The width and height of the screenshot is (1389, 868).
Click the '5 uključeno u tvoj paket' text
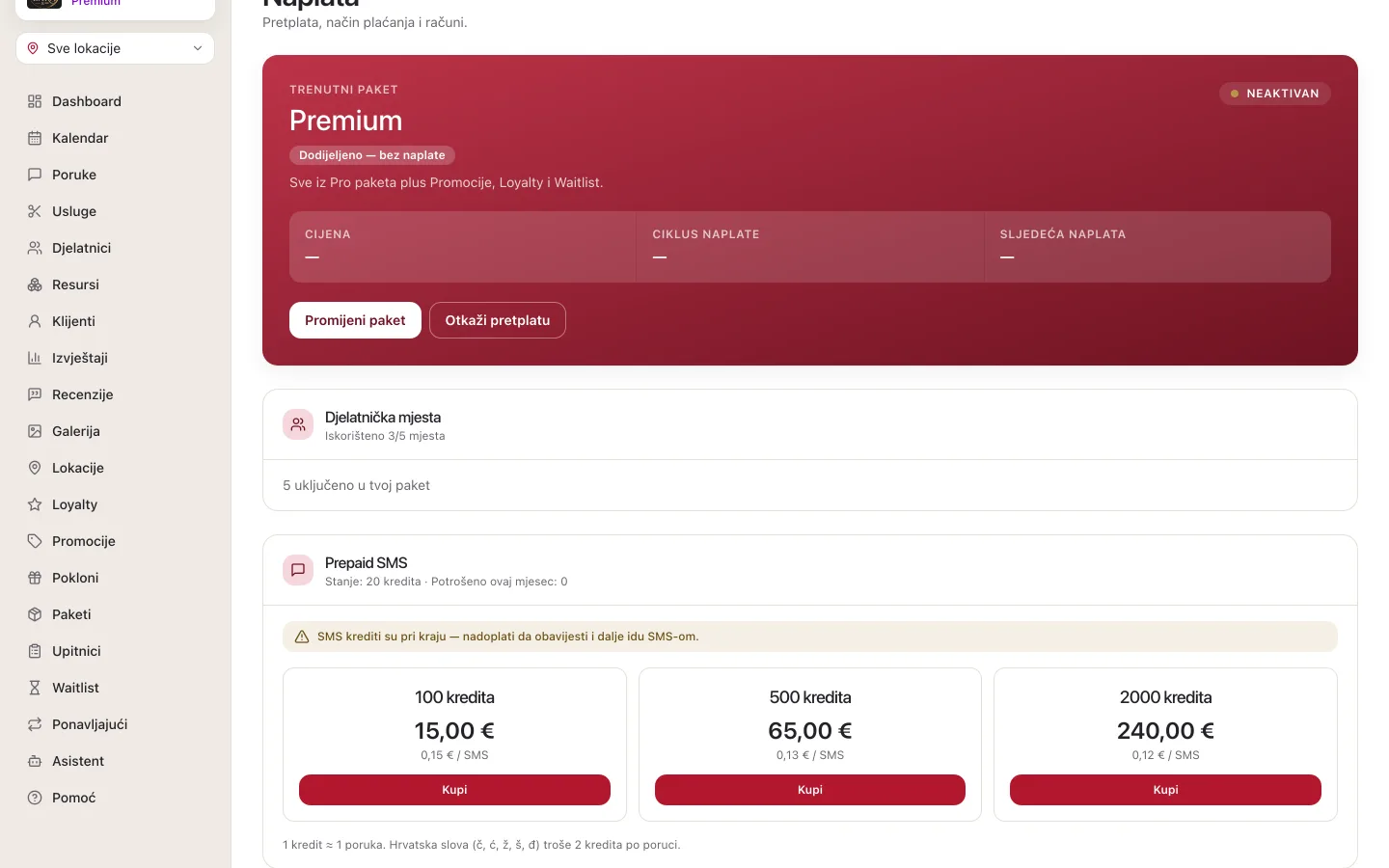pos(356,485)
